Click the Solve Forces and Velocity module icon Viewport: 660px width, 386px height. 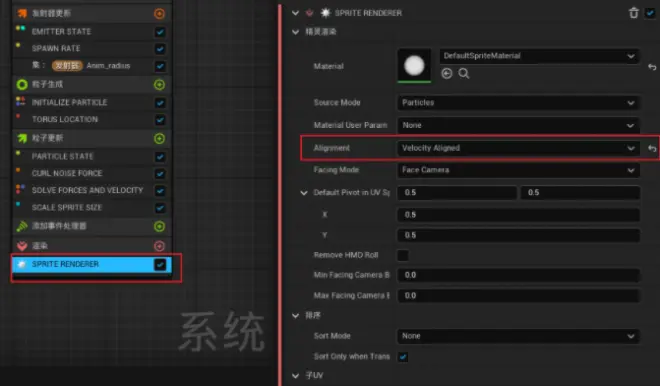(x=20, y=189)
